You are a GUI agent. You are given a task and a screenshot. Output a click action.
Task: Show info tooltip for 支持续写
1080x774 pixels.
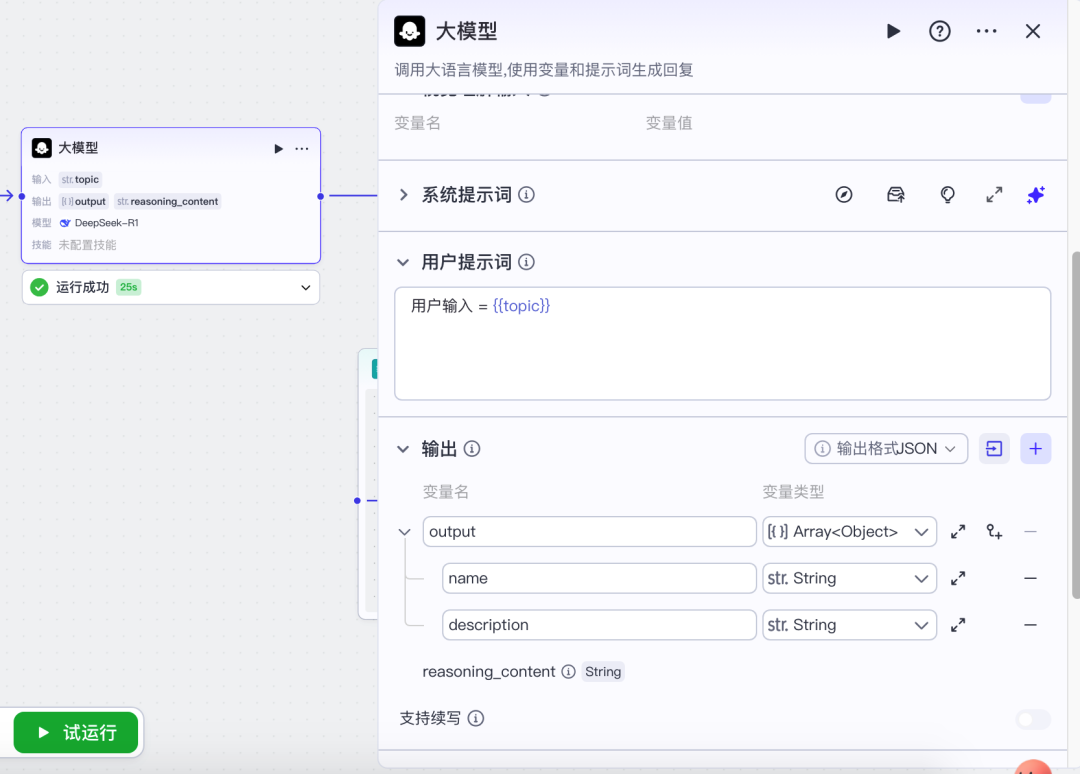[476, 718]
